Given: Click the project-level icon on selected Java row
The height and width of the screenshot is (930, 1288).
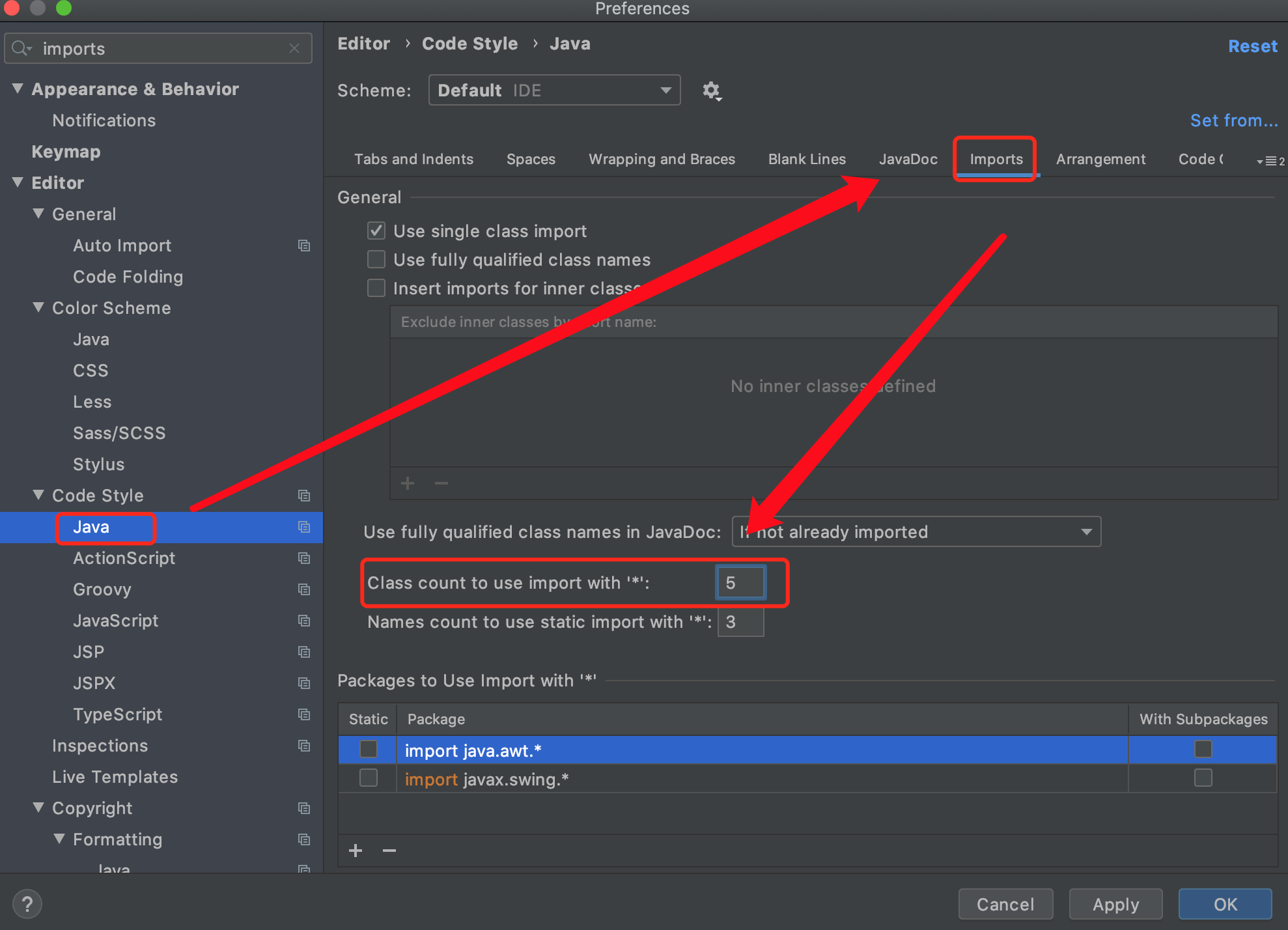Looking at the screenshot, I should pos(303,527).
